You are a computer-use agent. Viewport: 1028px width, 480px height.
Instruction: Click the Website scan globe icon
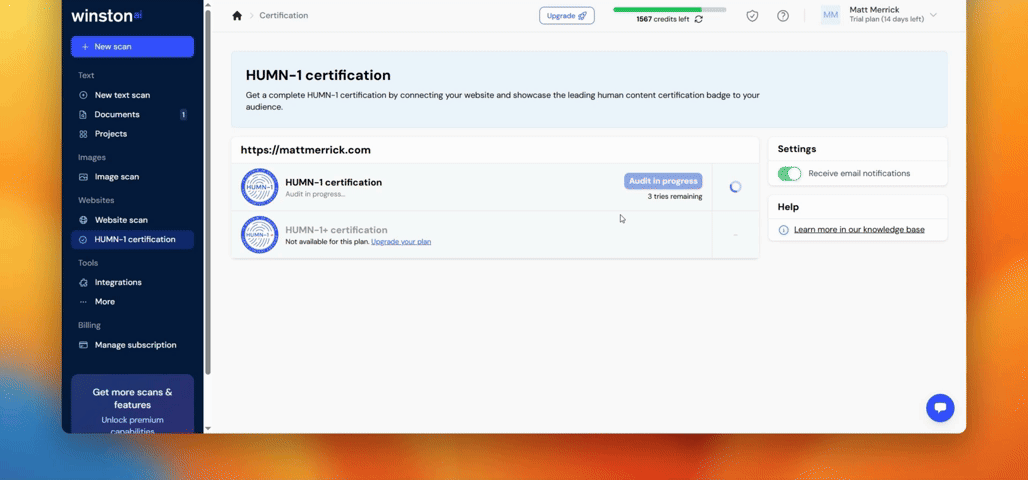83,220
